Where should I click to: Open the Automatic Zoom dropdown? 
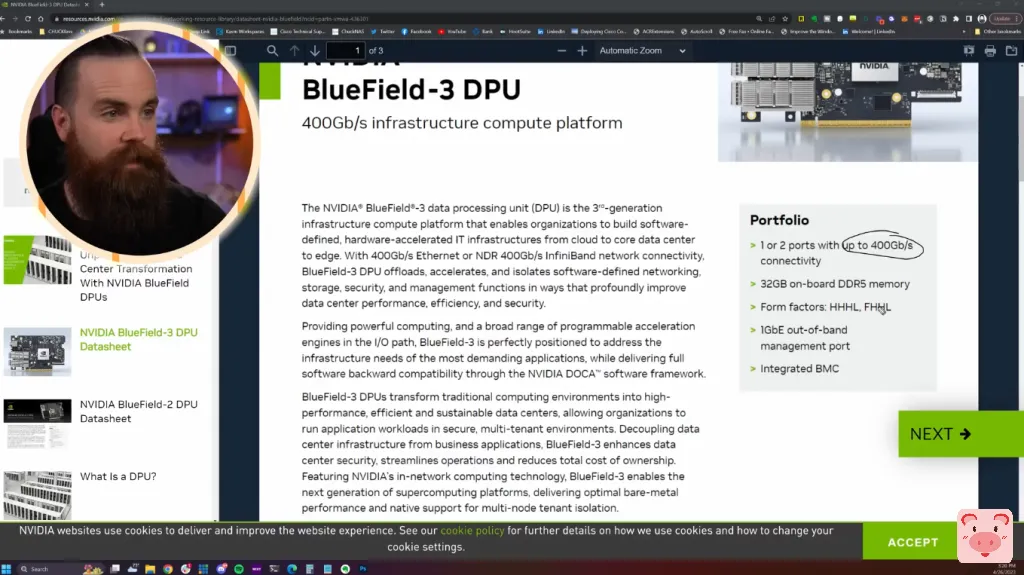pyautogui.click(x=643, y=50)
